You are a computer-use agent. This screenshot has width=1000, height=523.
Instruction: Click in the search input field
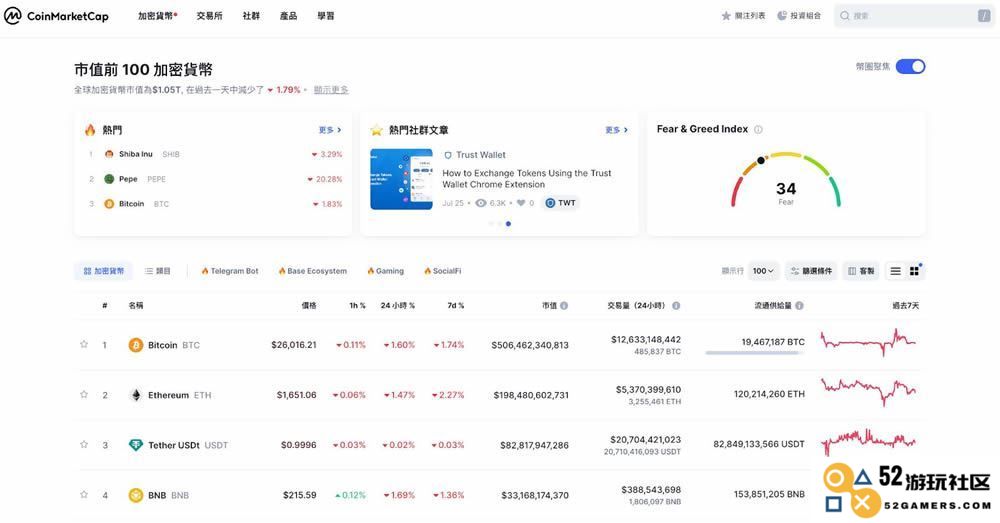[x=915, y=16]
